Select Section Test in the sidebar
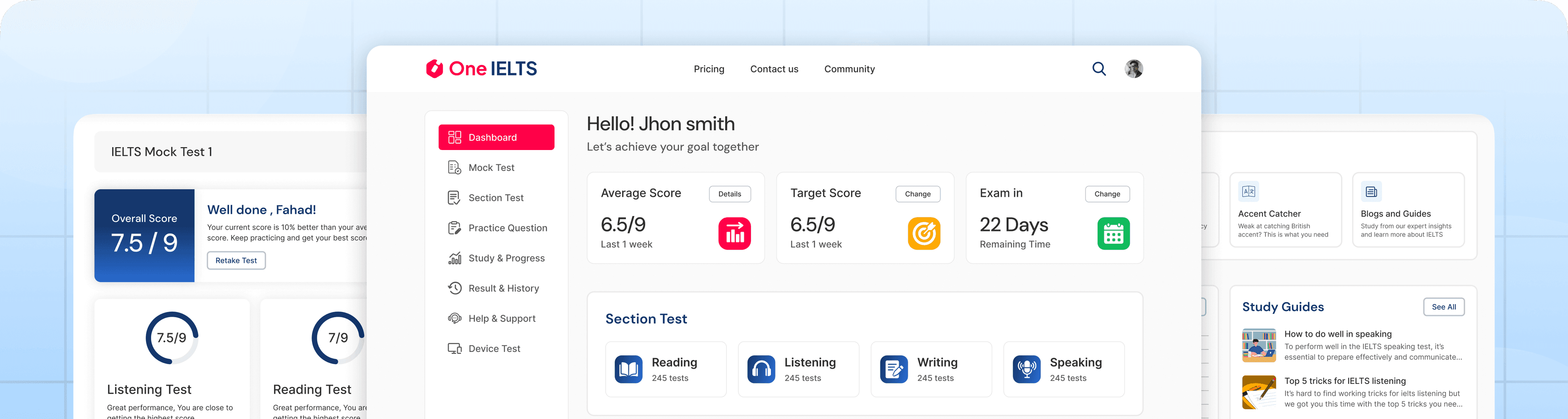 tap(496, 197)
